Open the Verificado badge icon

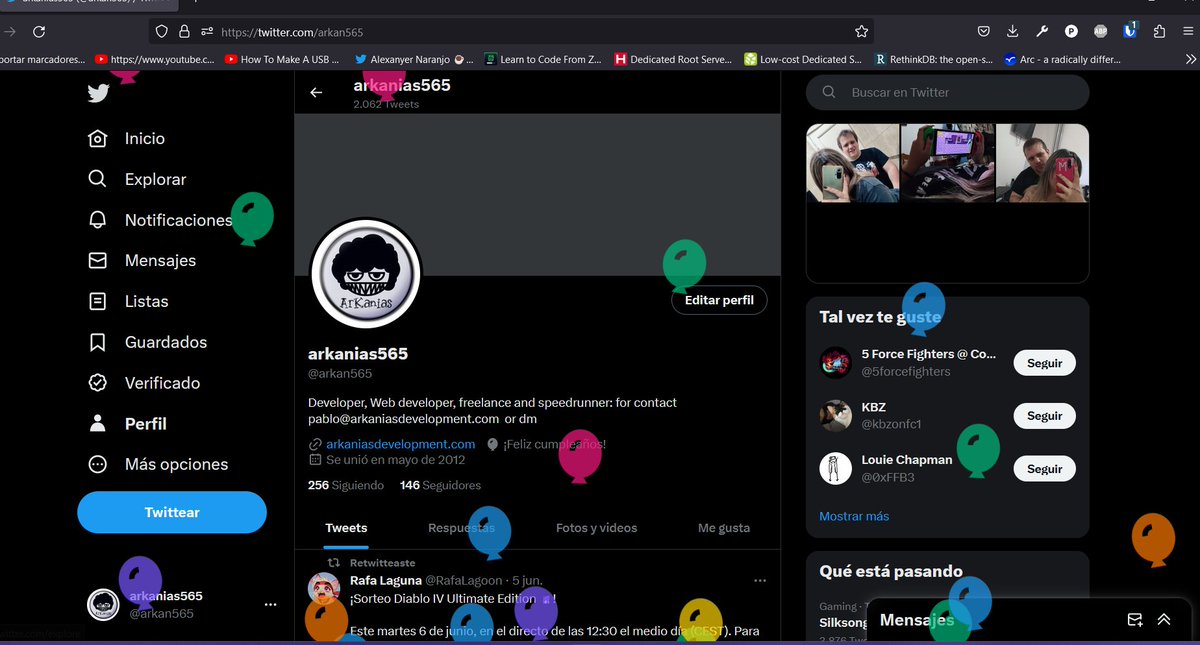pyautogui.click(x=97, y=383)
